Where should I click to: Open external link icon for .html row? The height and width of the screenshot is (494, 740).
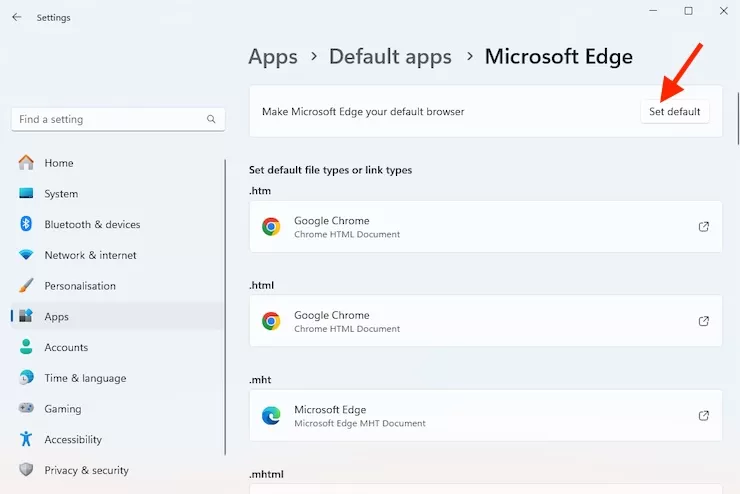pyautogui.click(x=704, y=321)
